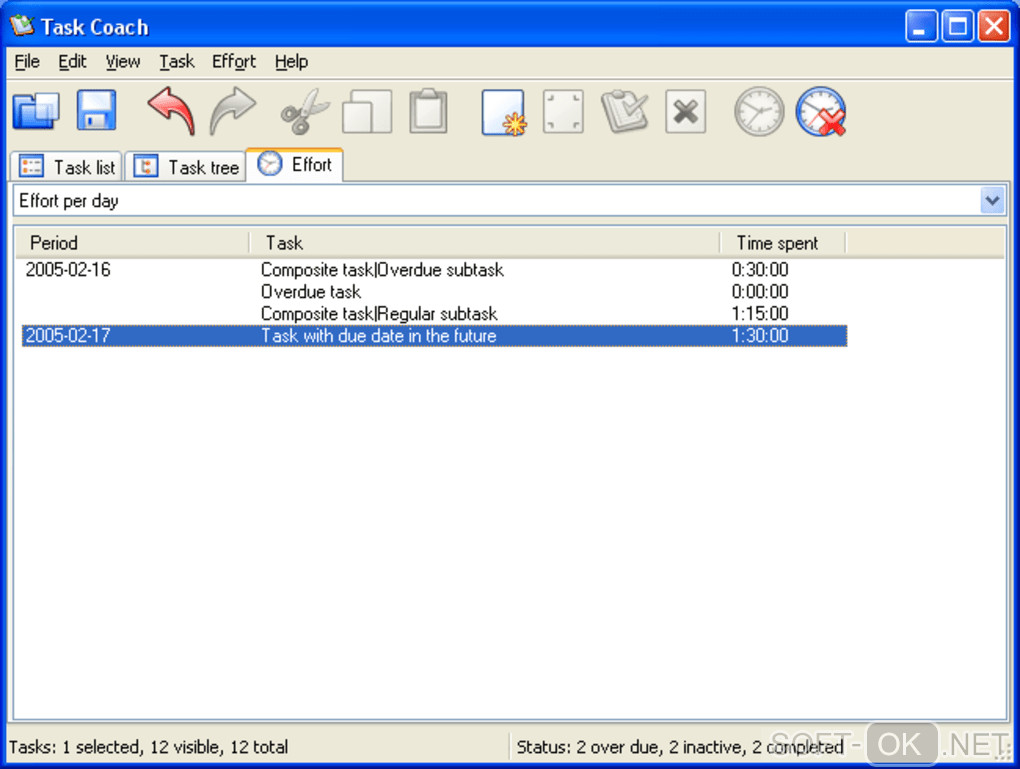Click the New subtask dashed-corners icon
Viewport: 1020px width, 769px height.
[563, 112]
